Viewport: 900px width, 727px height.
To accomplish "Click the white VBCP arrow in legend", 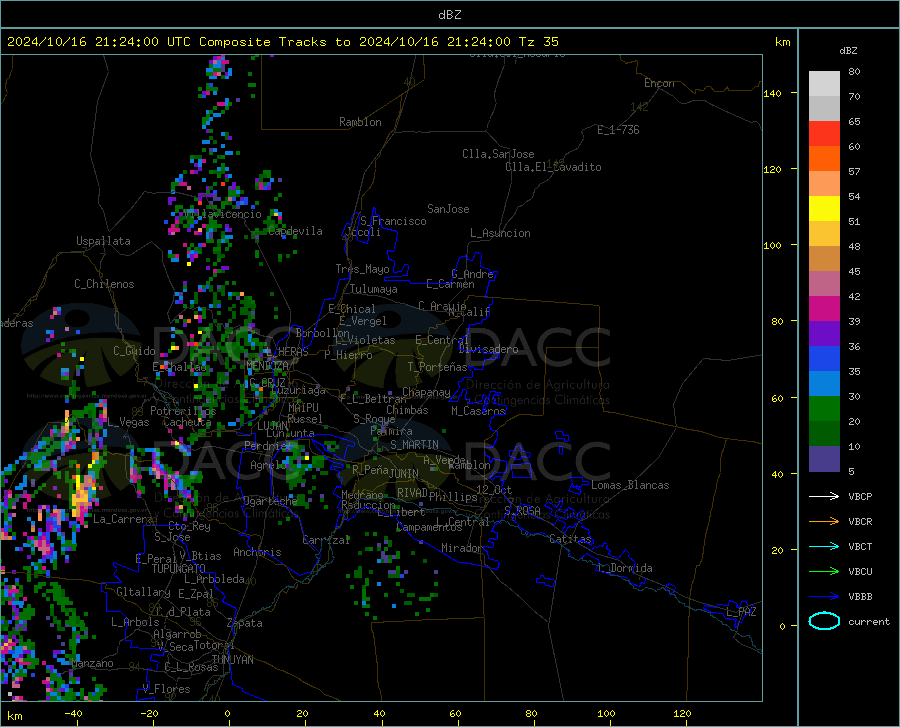I will pyautogui.click(x=824, y=496).
